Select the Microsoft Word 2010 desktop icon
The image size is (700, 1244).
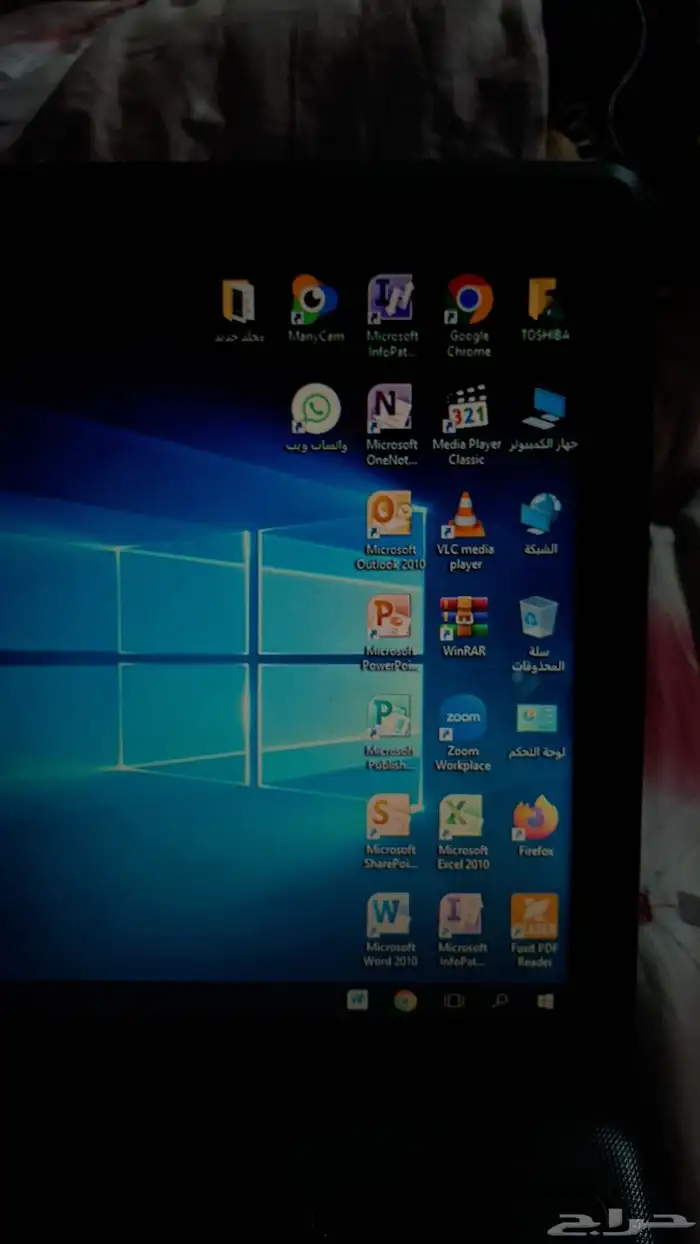tap(389, 915)
